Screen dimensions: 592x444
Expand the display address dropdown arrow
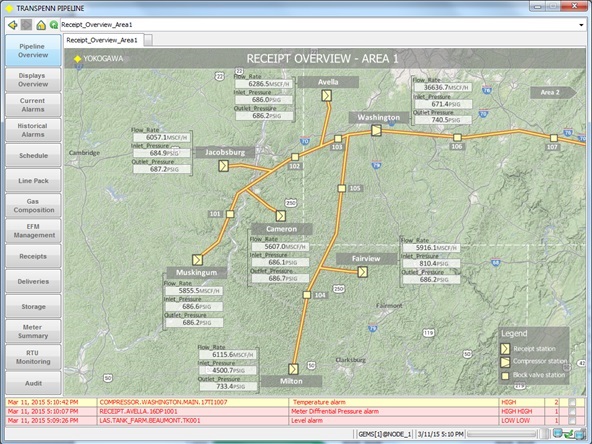click(x=581, y=25)
